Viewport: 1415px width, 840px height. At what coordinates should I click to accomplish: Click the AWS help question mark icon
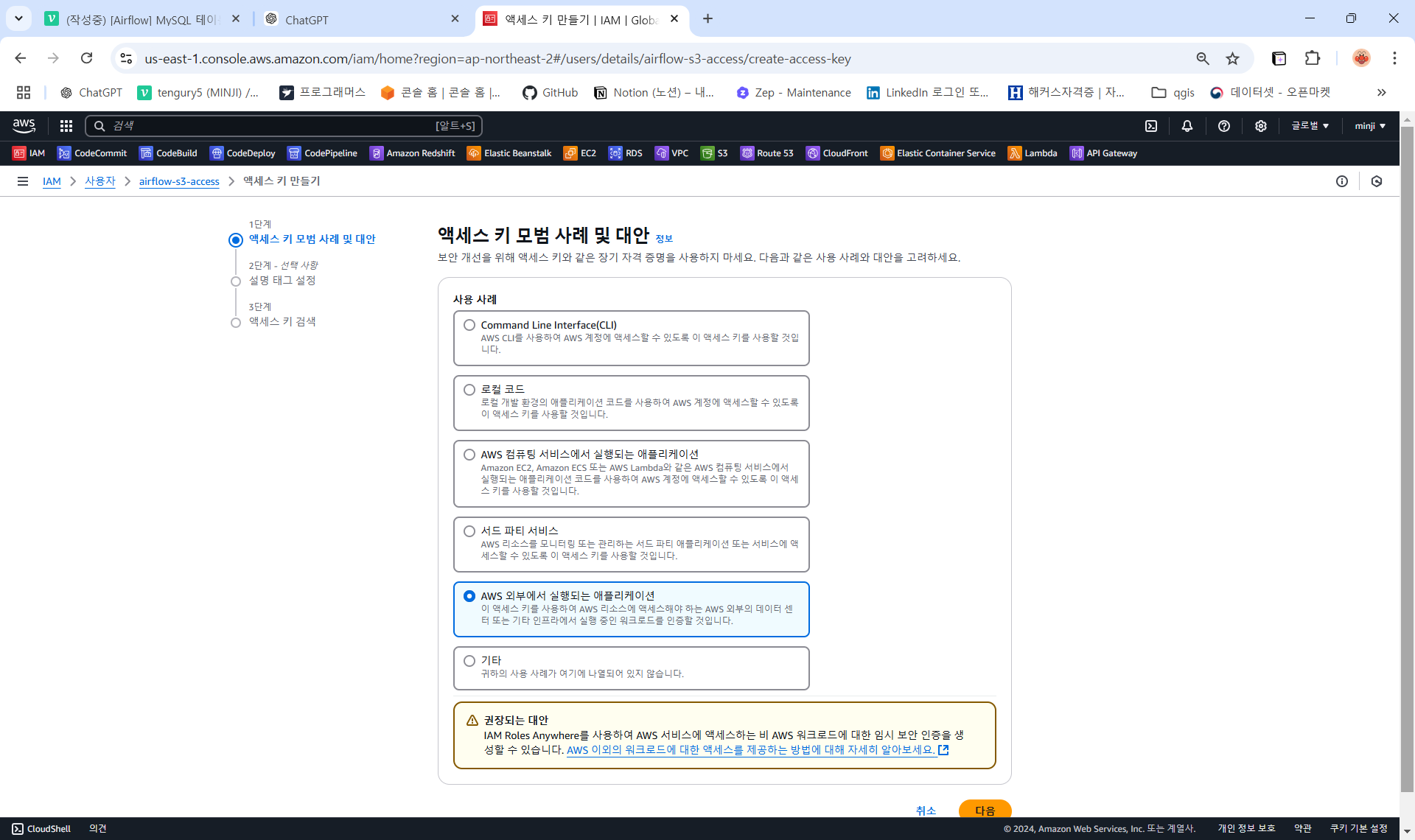[x=1223, y=126]
